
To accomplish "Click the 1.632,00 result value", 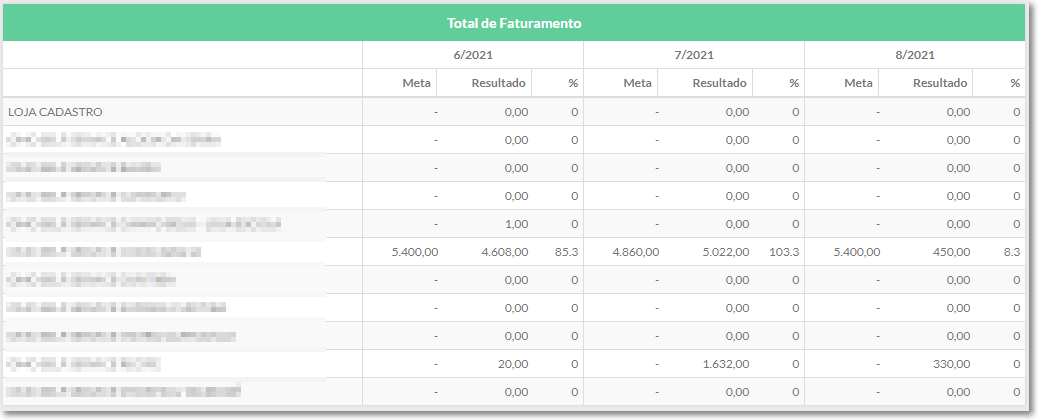I will [726, 364].
